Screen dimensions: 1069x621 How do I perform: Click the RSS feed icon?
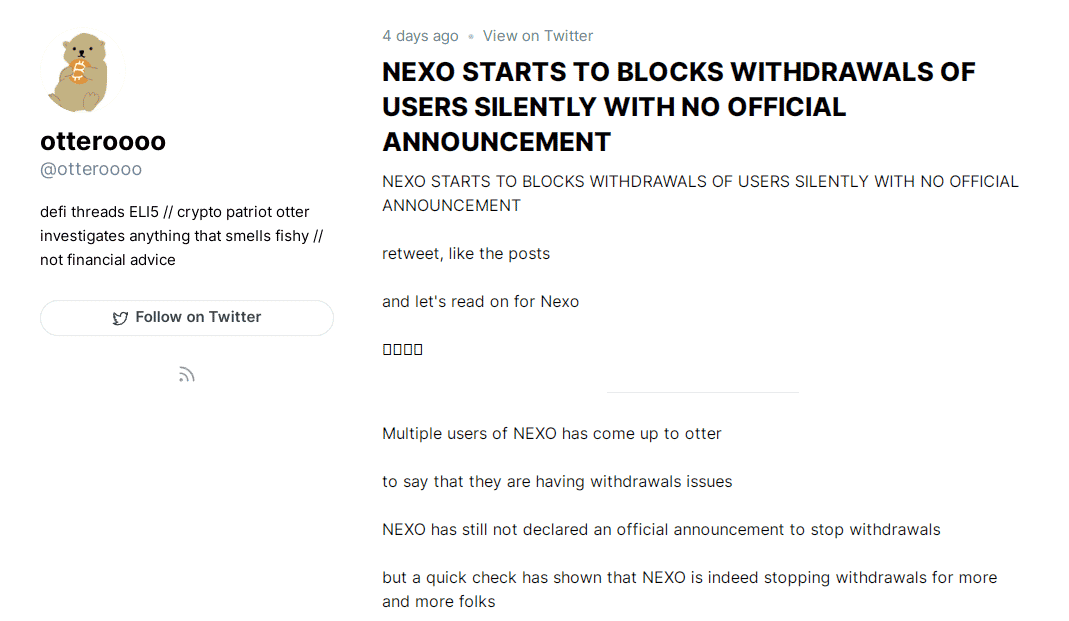tap(186, 375)
